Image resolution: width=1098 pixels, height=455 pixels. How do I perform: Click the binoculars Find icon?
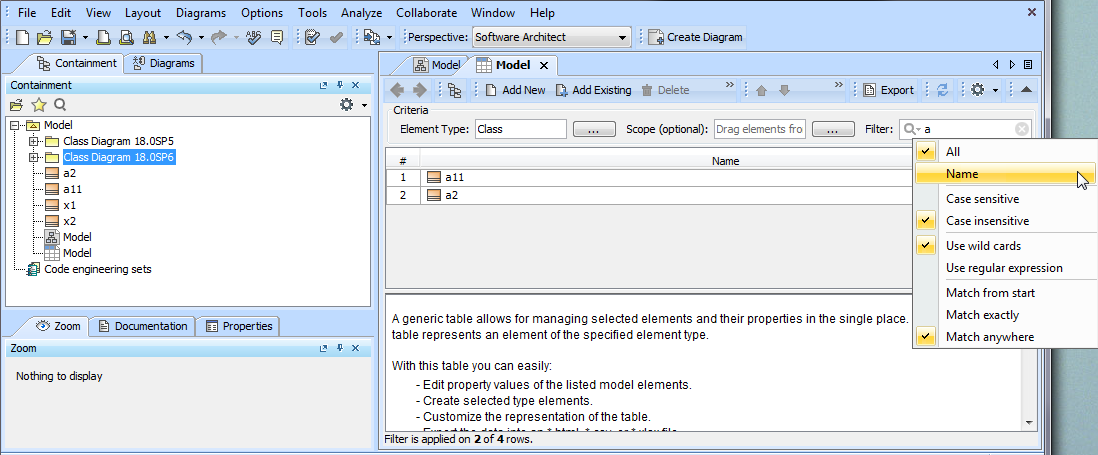point(148,37)
